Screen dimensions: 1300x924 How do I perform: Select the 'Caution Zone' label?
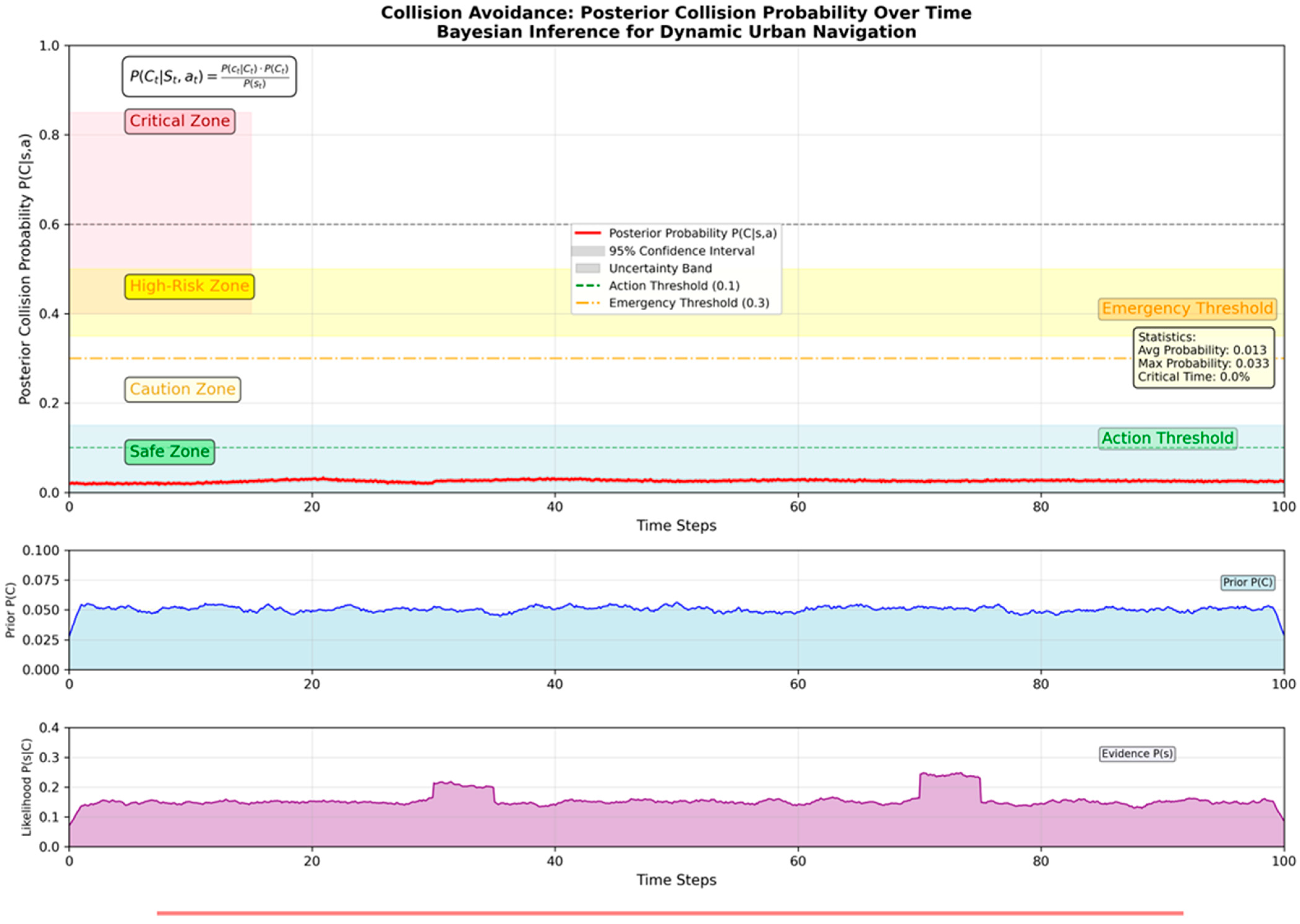click(x=182, y=389)
